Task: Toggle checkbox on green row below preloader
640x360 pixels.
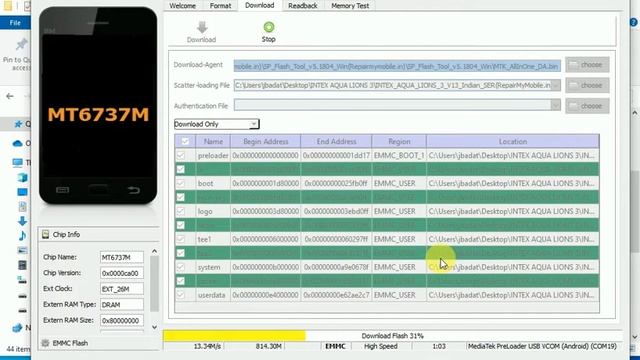Action: pyautogui.click(x=180, y=169)
